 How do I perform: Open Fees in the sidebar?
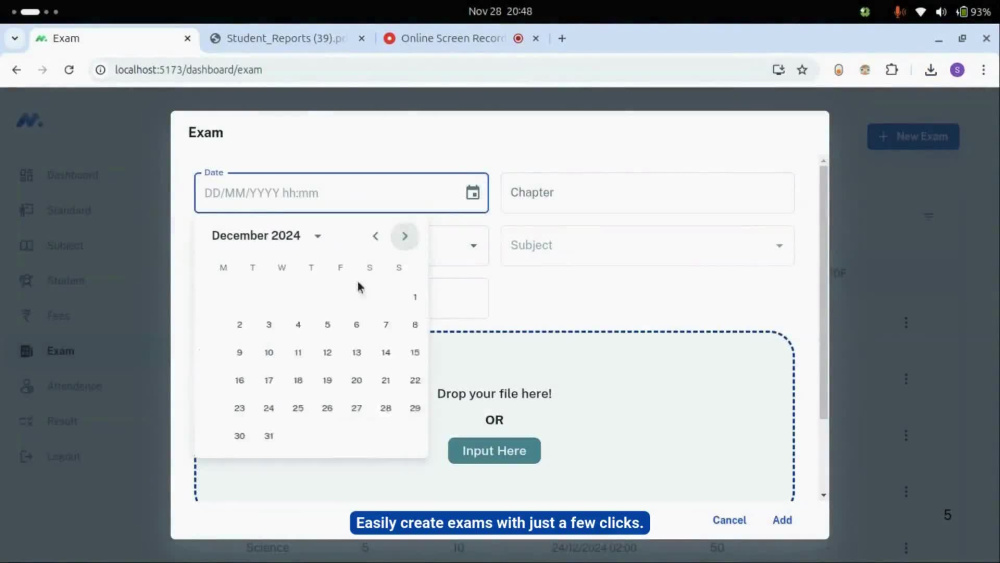tap(58, 316)
